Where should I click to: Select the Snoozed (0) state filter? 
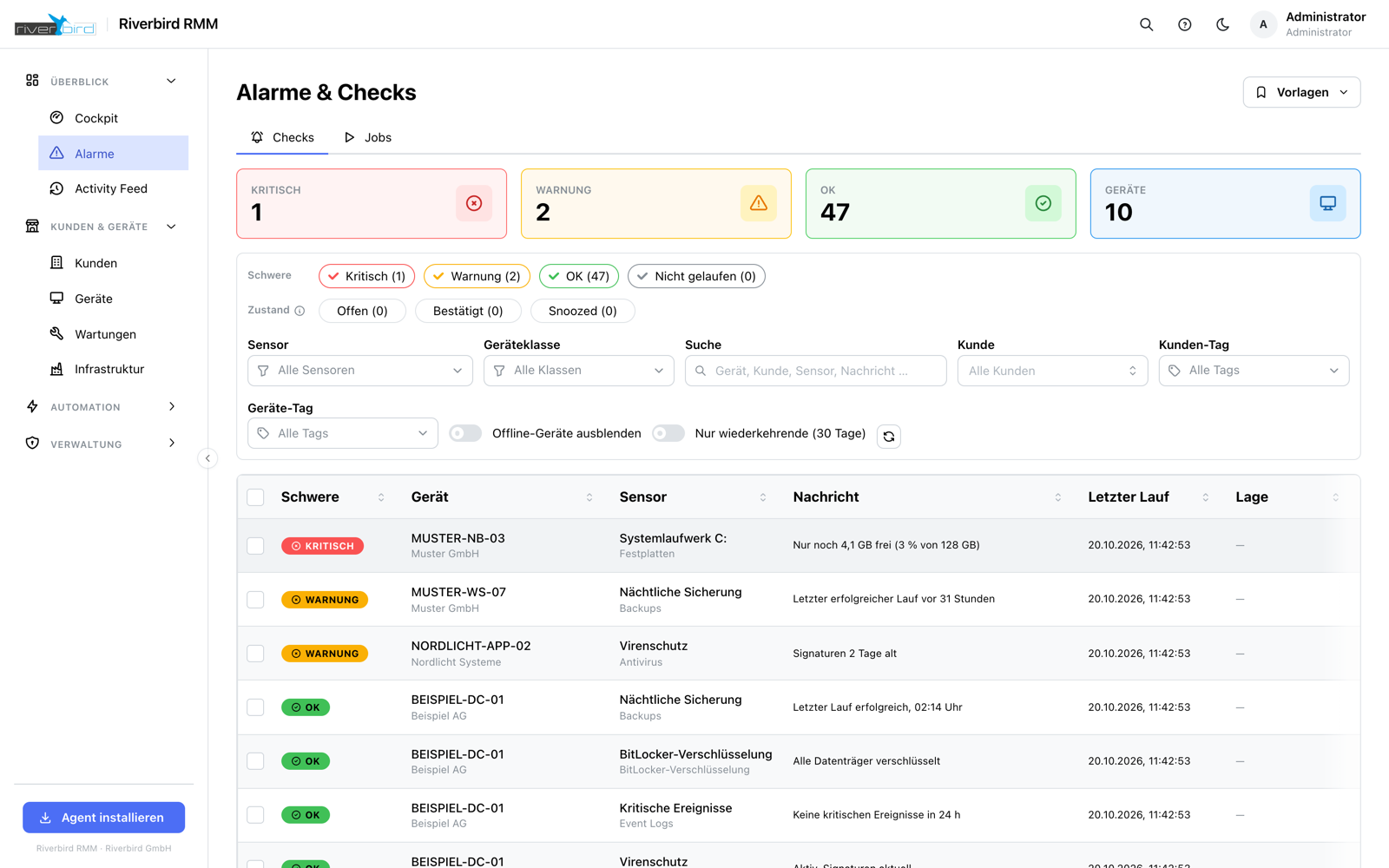coord(583,311)
